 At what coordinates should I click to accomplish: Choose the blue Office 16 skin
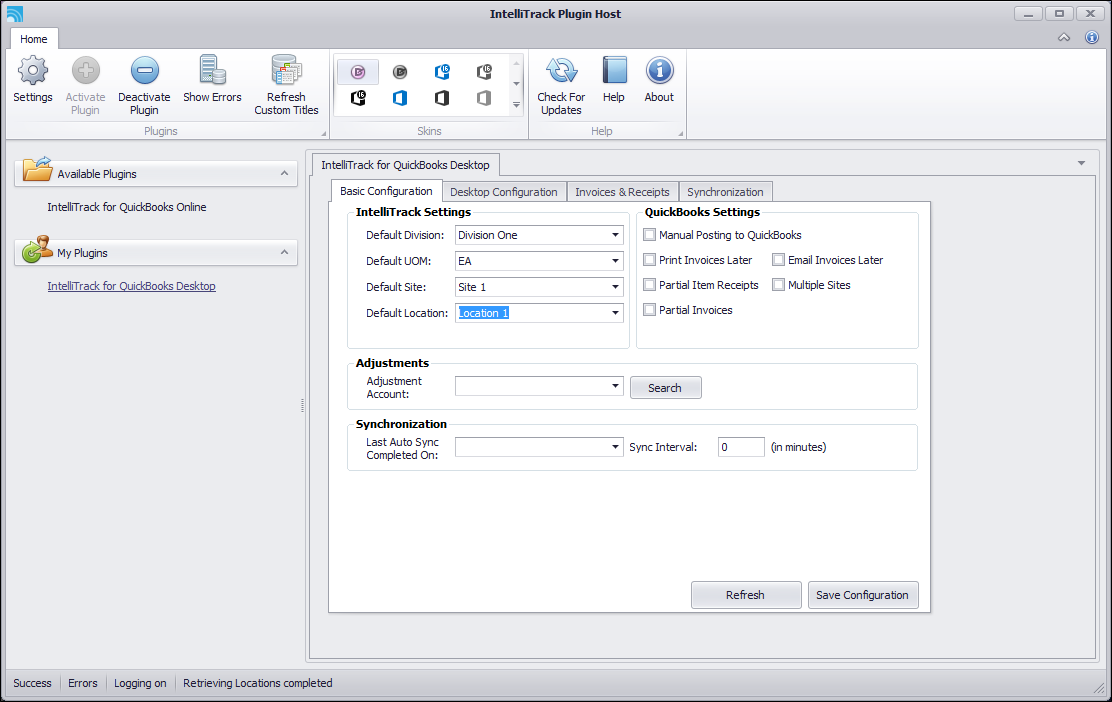point(442,72)
